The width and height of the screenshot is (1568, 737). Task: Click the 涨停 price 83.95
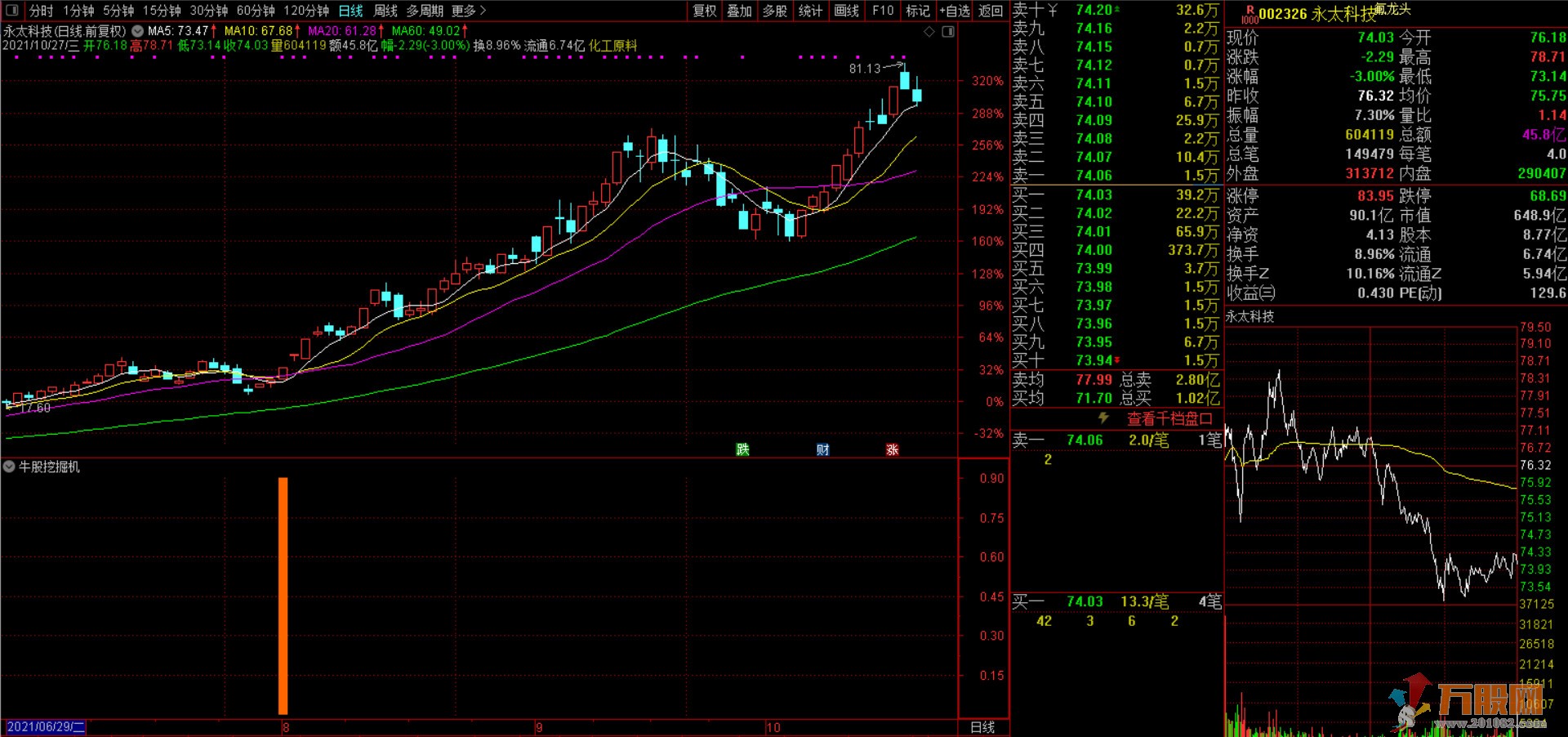1375,196
